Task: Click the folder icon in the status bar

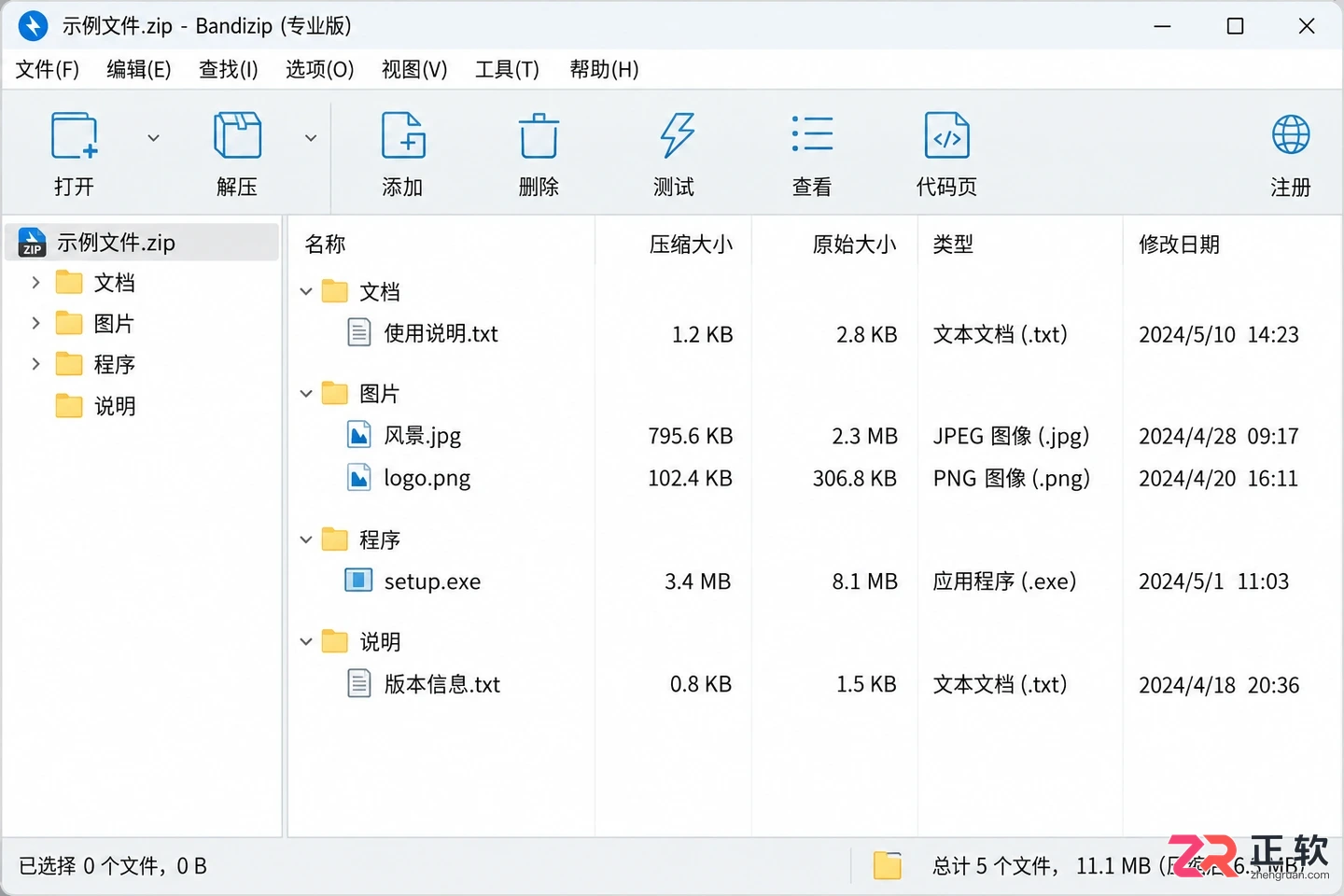Action: click(887, 866)
